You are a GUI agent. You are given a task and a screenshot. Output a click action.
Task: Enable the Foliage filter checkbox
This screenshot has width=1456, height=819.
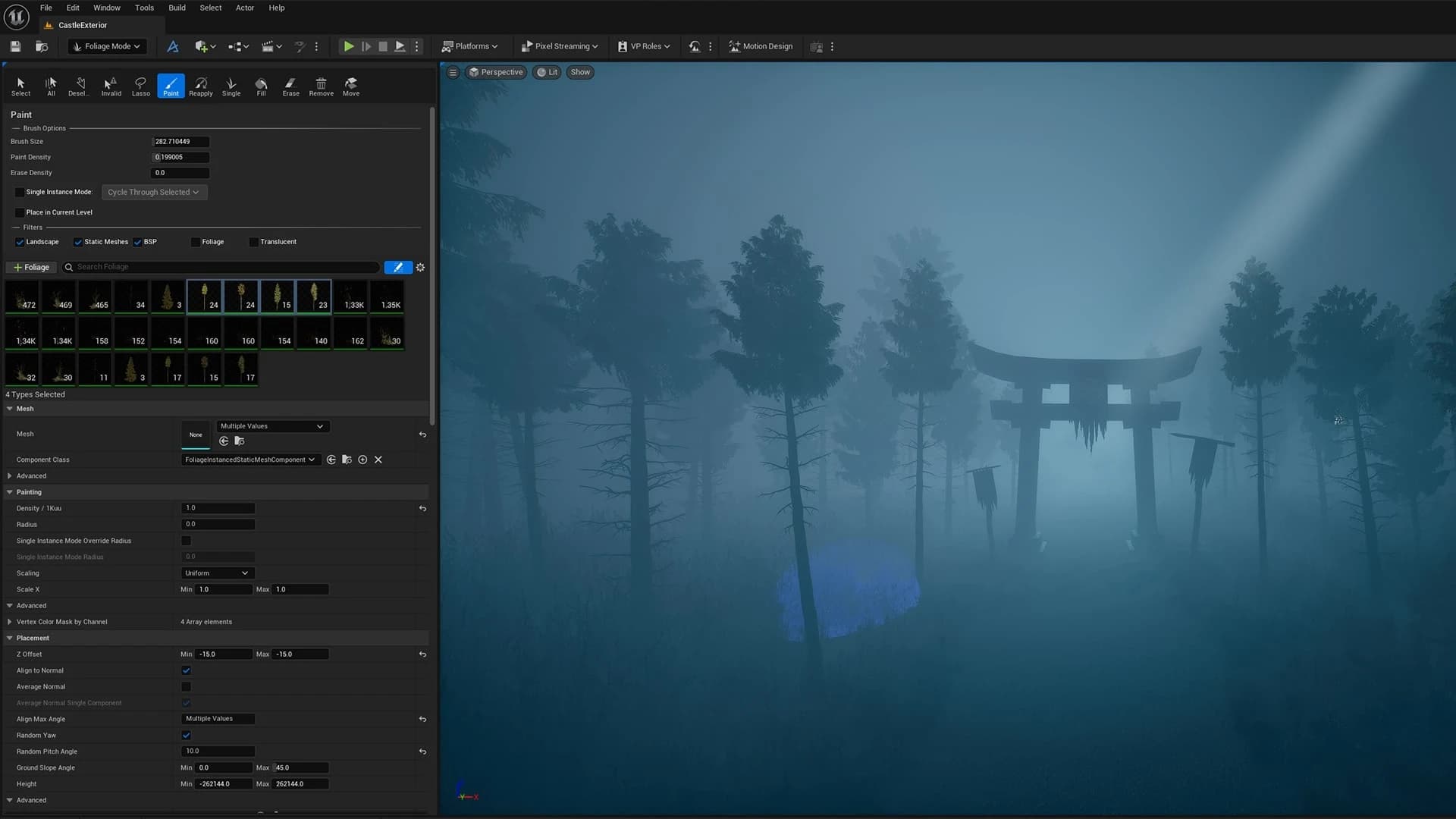click(195, 242)
